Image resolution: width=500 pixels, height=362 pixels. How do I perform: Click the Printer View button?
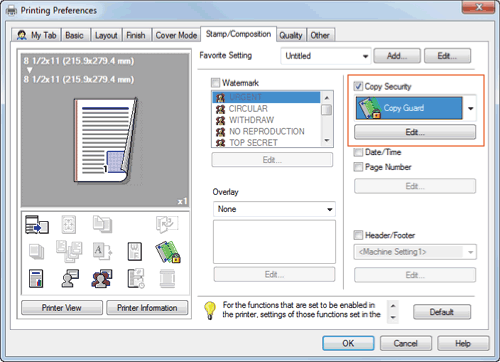(62, 308)
